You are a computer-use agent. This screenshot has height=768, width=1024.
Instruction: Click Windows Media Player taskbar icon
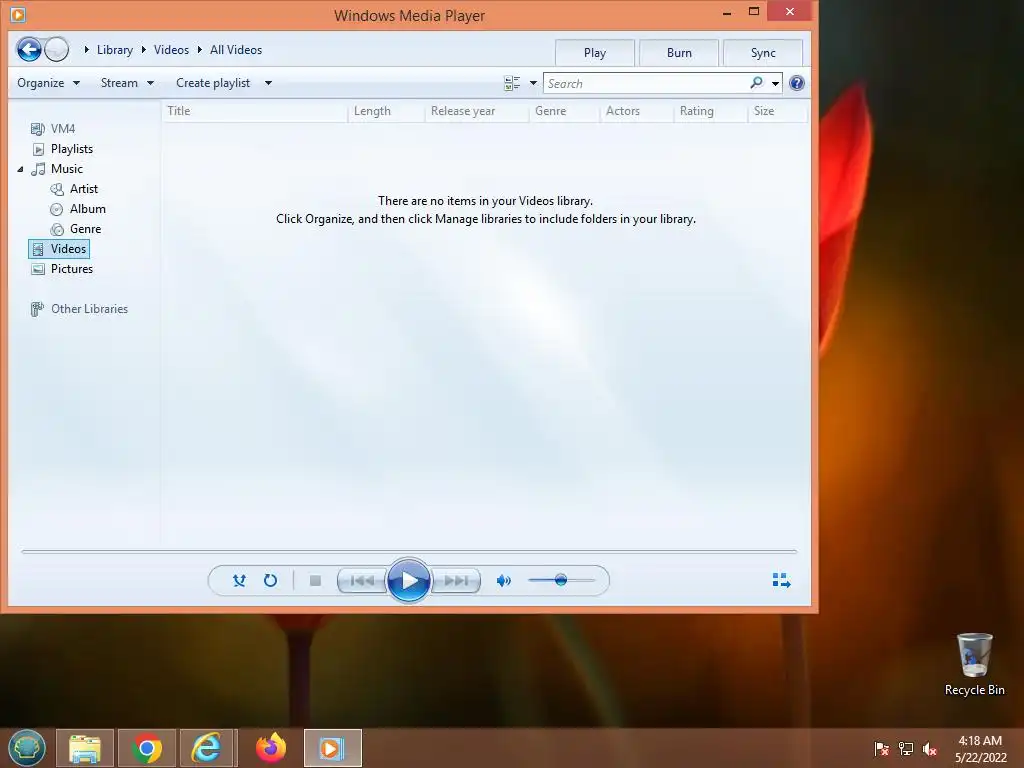(332, 748)
